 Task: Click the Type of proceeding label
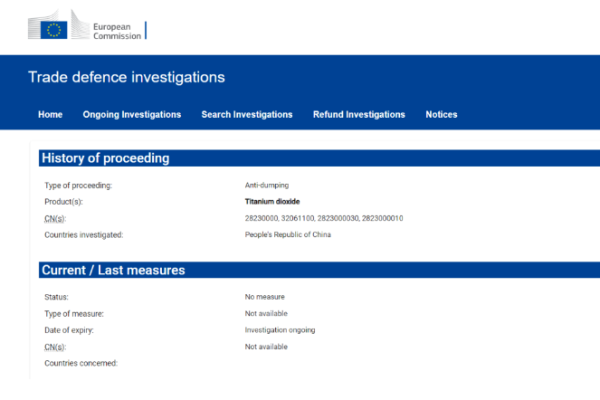[x=78, y=186]
